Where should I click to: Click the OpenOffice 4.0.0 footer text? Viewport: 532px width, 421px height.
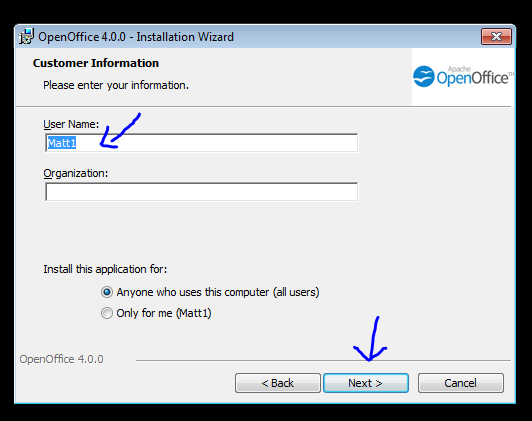click(61, 359)
